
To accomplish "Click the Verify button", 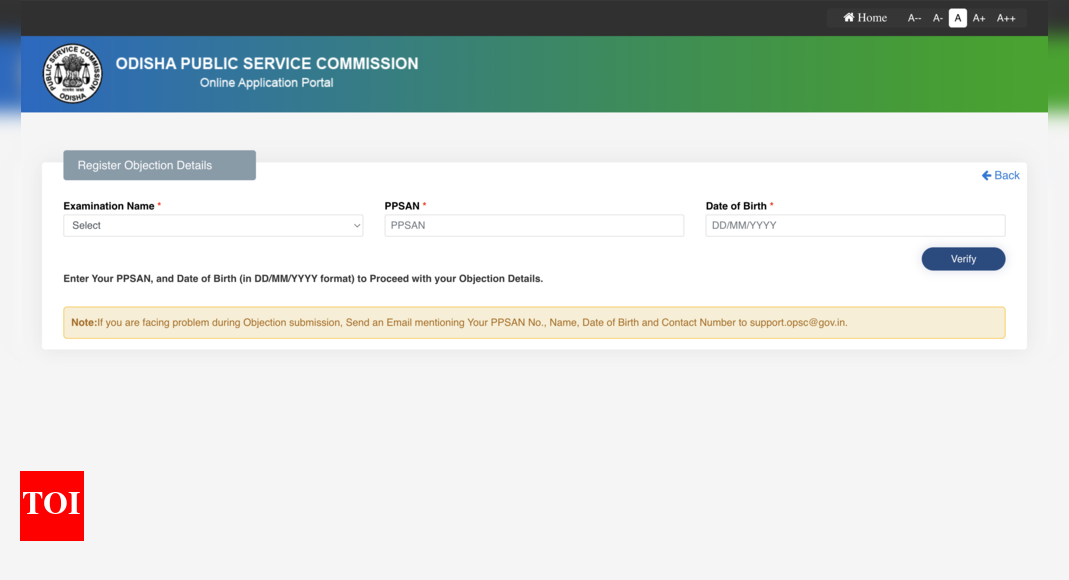I will pos(963,259).
